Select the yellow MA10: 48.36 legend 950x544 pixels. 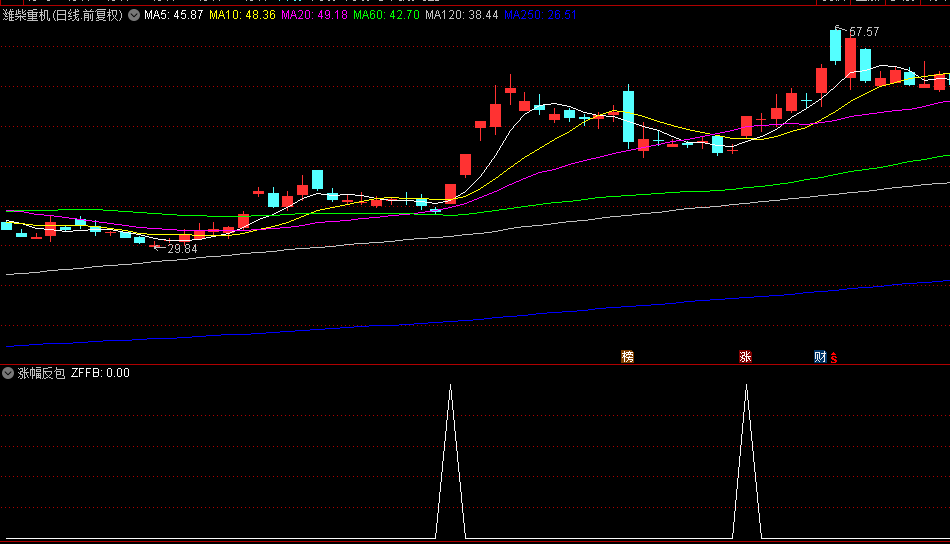[x=242, y=15]
